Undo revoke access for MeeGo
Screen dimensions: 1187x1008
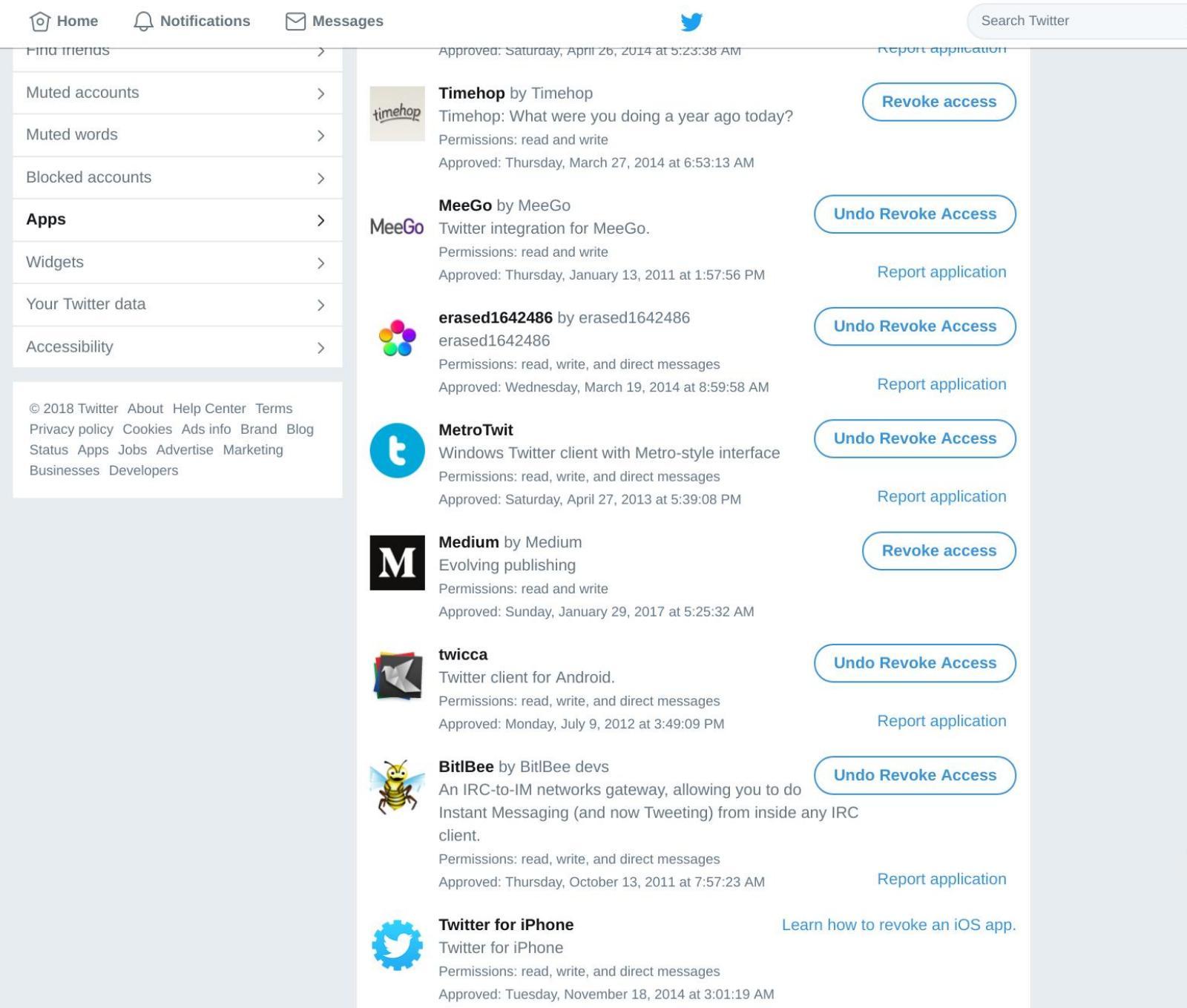point(915,214)
